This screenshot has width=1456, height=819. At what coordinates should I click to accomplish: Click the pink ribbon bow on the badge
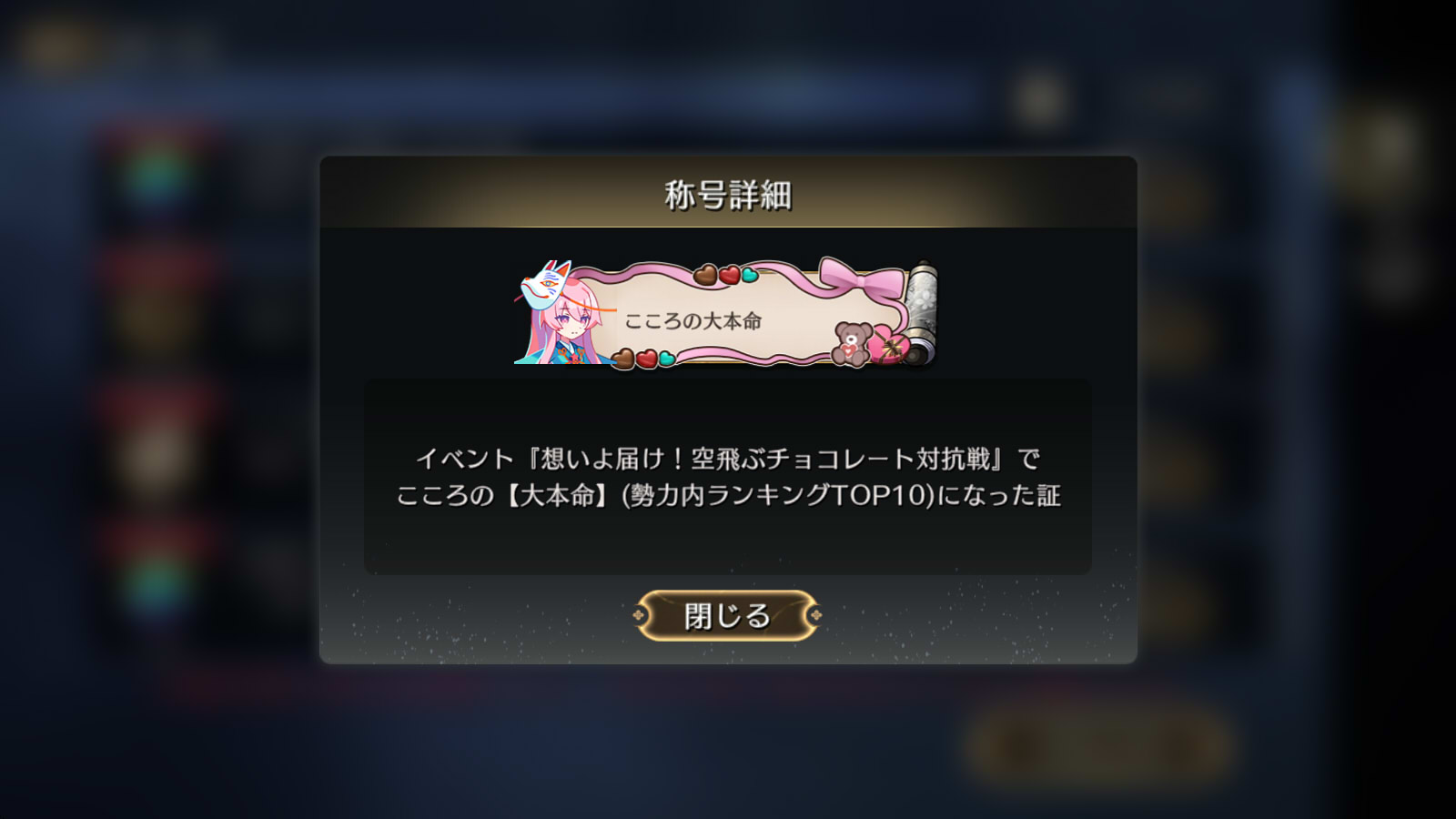pos(860,278)
